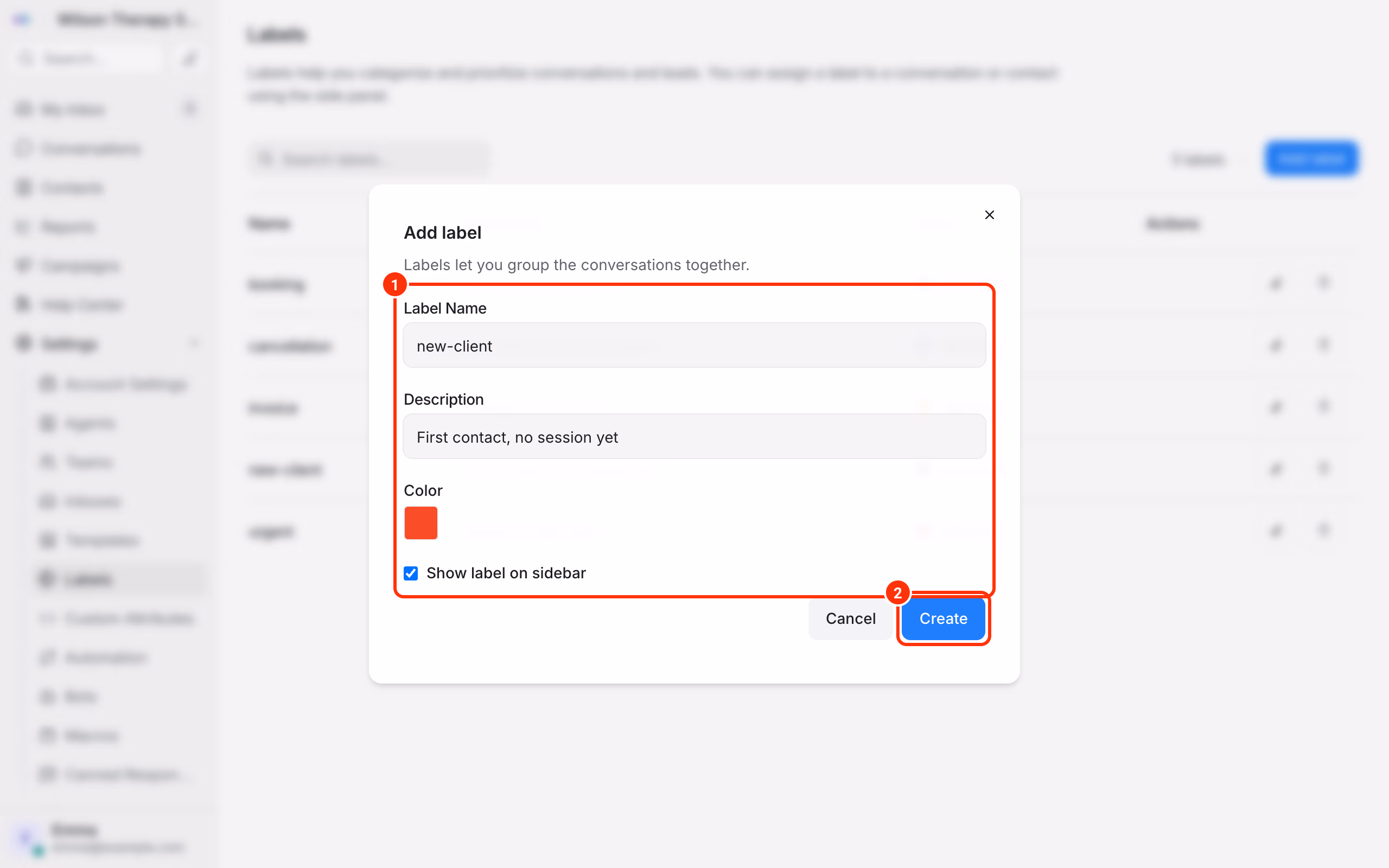Viewport: 1389px width, 868px height.
Task: Click the Description input field
Action: coord(694,437)
